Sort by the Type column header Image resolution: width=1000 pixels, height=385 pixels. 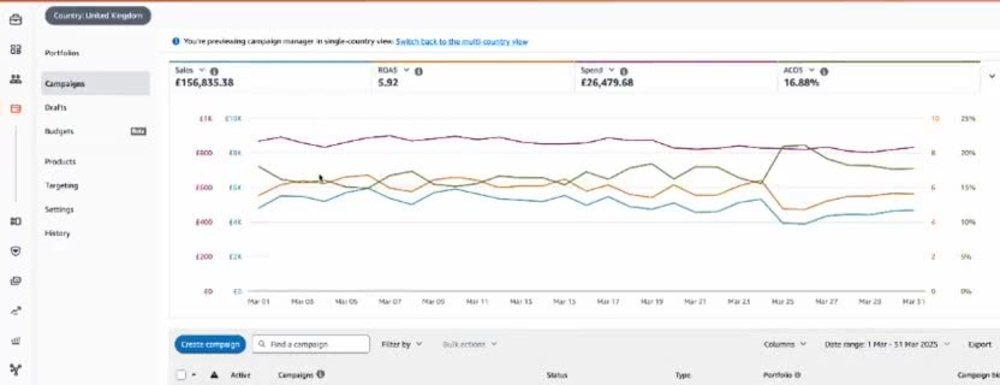point(683,375)
